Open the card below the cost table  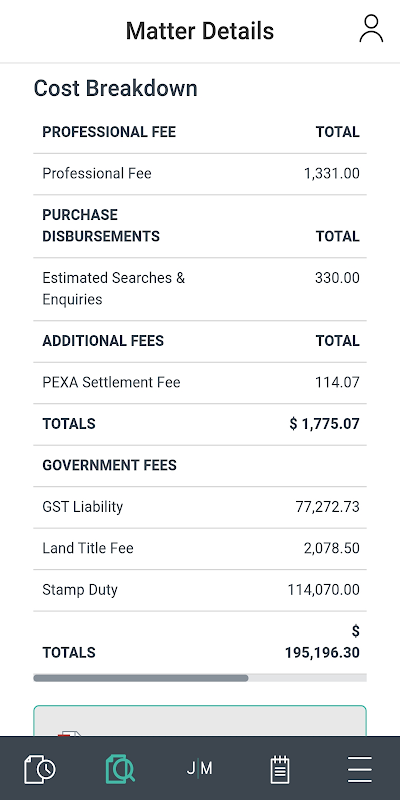200,720
